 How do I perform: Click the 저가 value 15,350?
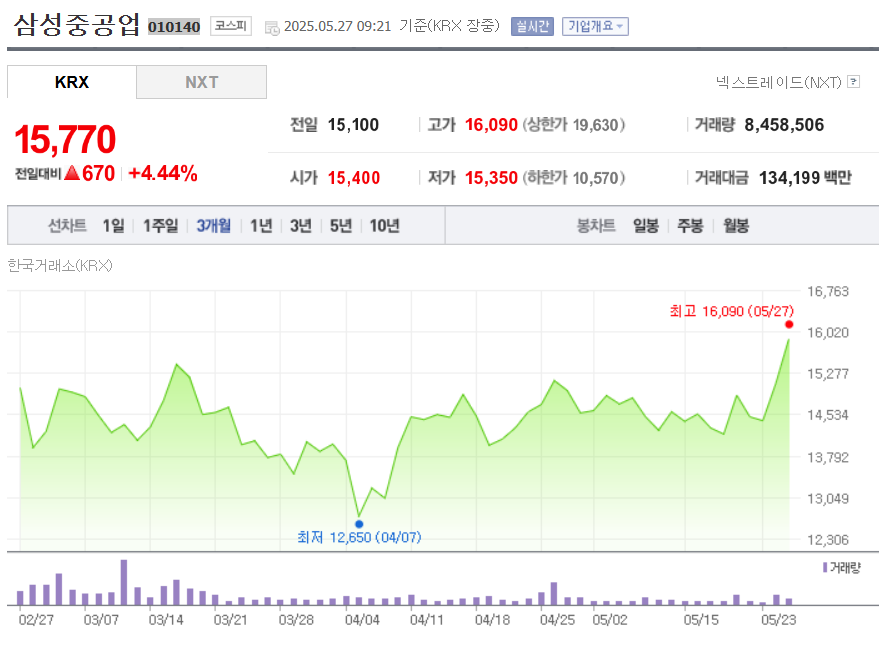tap(491, 178)
